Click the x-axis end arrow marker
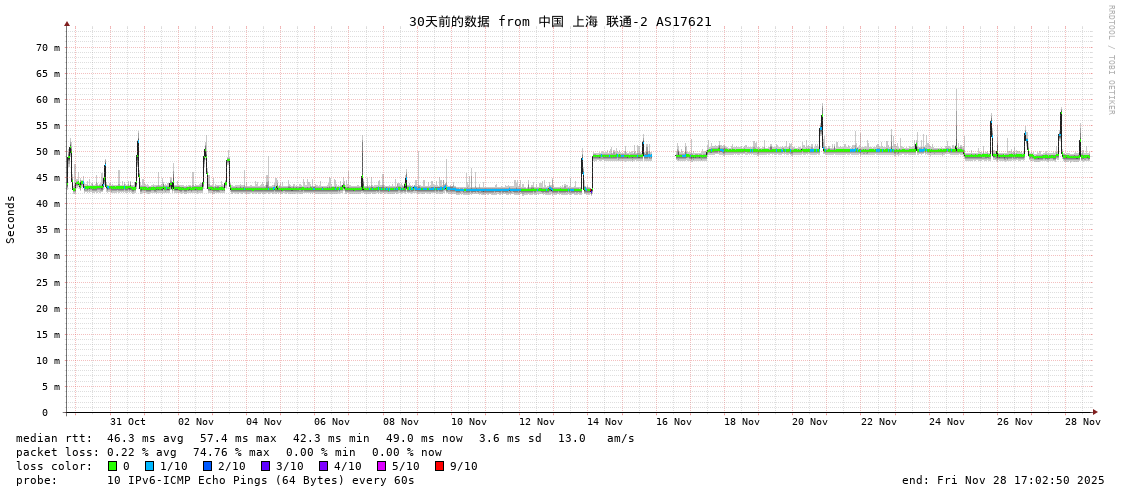Viewport: 1121px width, 494px height. pos(1095,412)
